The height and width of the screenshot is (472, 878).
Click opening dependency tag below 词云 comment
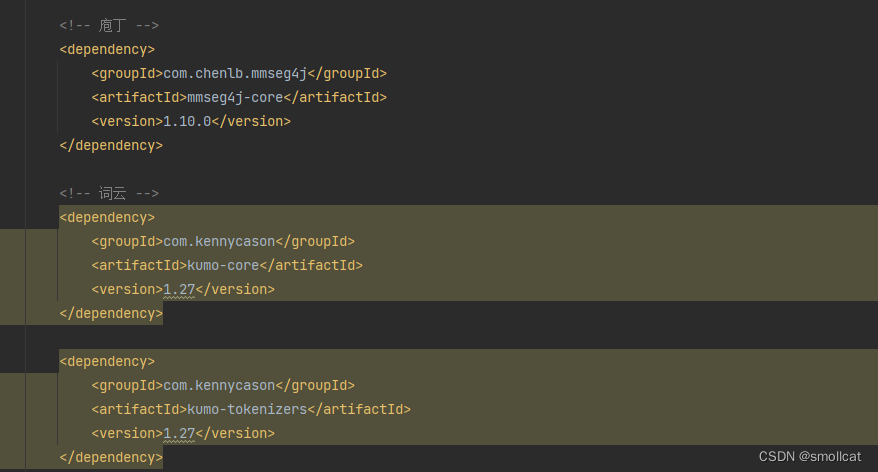[107, 217]
